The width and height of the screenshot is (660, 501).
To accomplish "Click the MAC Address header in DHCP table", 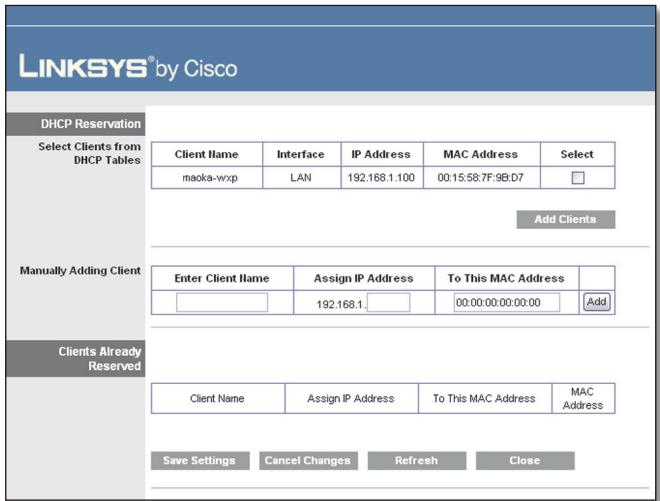I will tap(480, 155).
